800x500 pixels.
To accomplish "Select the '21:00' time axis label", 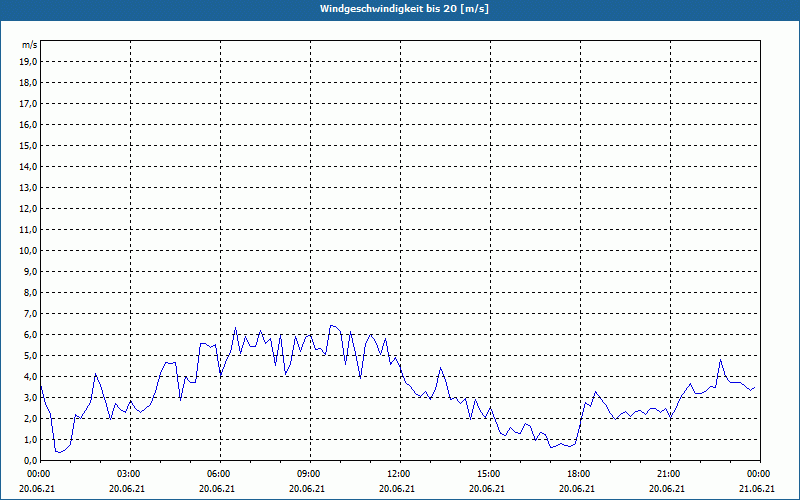I will (667, 474).
